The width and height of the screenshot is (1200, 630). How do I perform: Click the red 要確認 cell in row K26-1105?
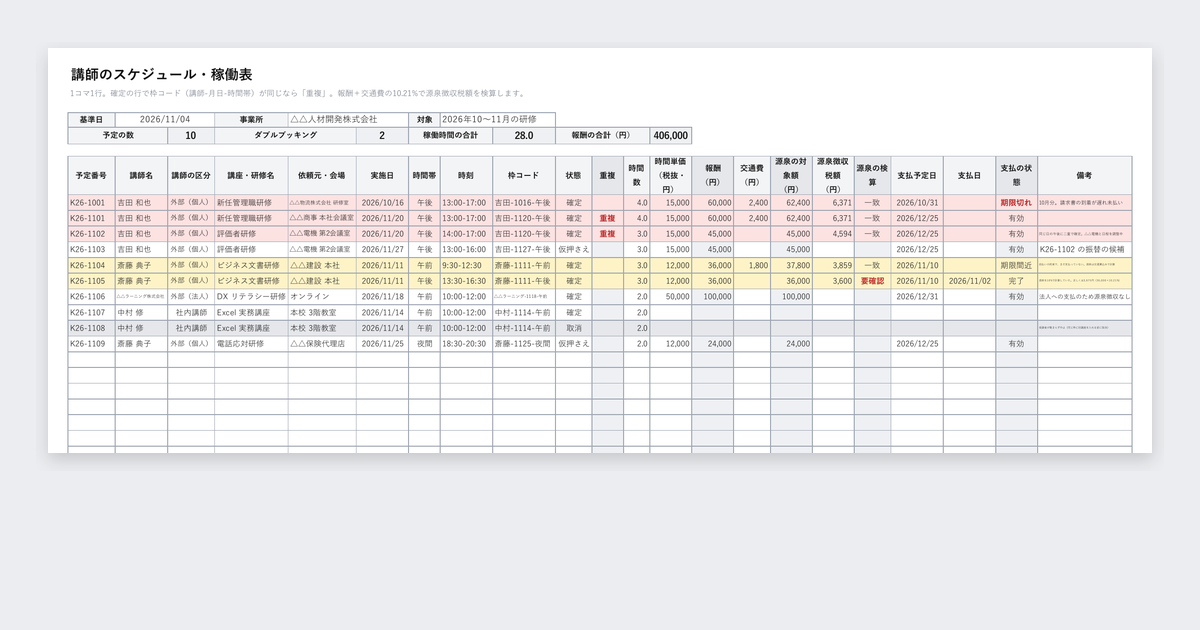click(x=872, y=281)
